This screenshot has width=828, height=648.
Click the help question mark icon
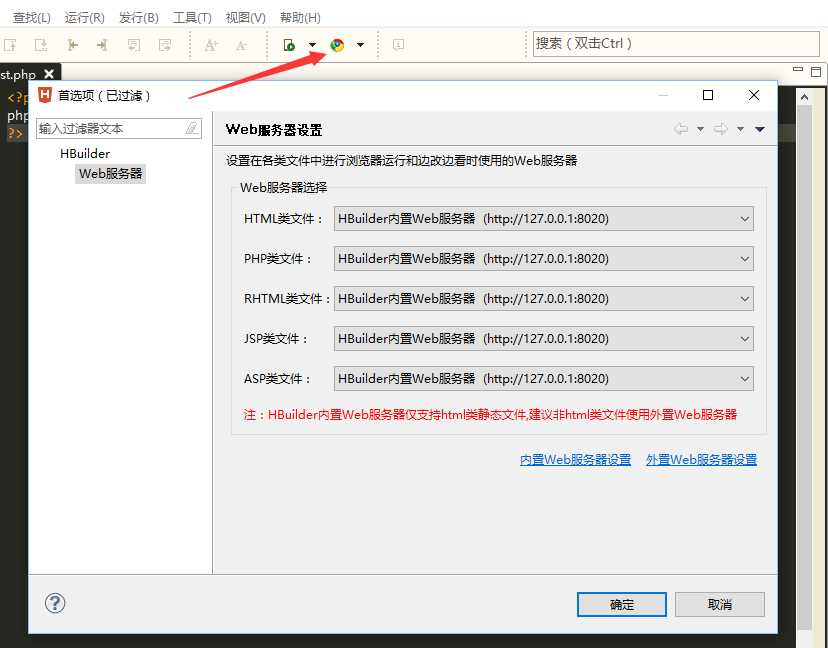(55, 603)
